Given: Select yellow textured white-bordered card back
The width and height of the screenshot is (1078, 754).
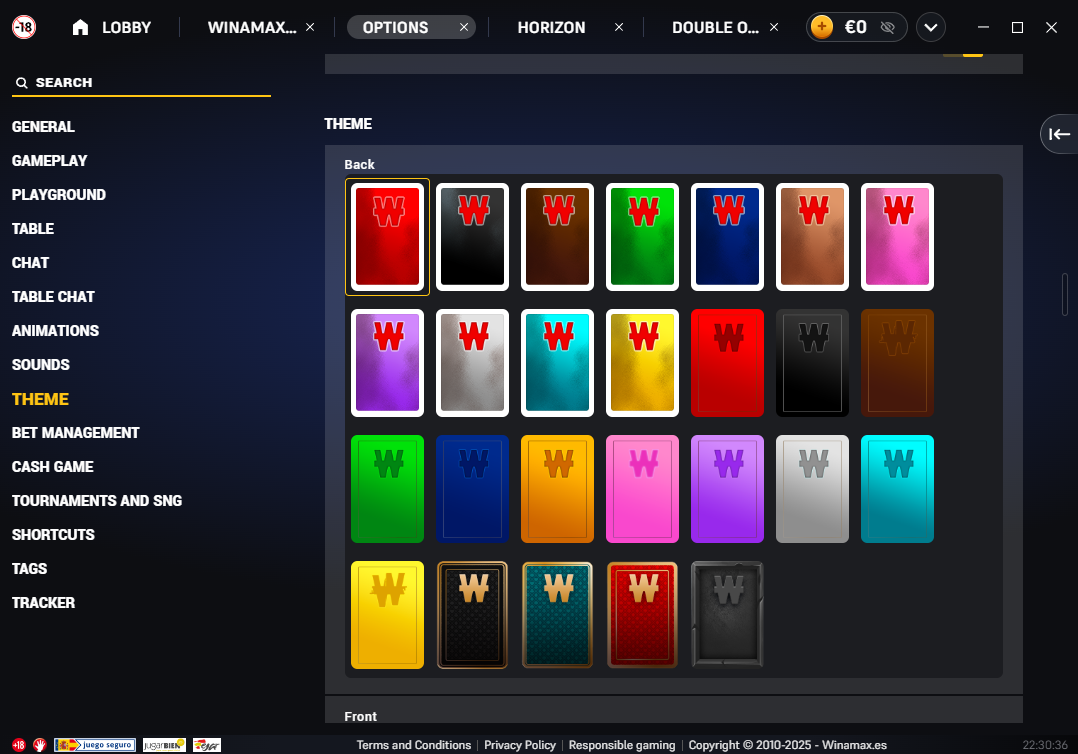Looking at the screenshot, I should [x=642, y=363].
